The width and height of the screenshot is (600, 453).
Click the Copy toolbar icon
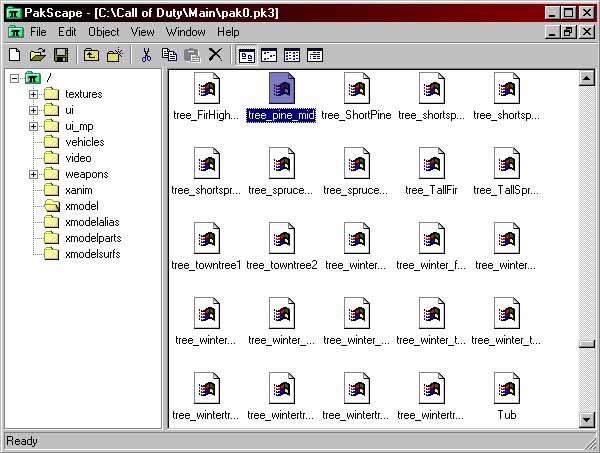[x=169, y=55]
